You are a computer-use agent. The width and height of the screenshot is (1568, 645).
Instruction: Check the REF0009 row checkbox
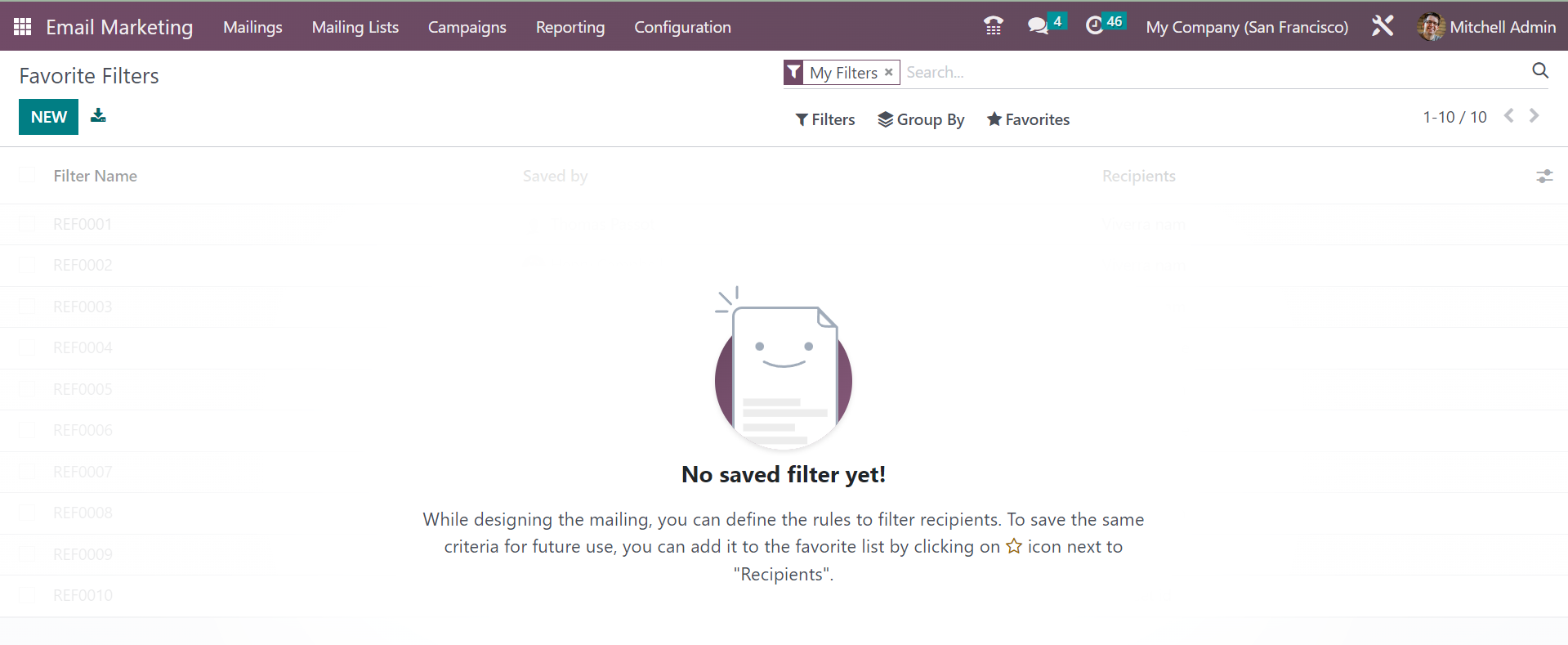27,553
